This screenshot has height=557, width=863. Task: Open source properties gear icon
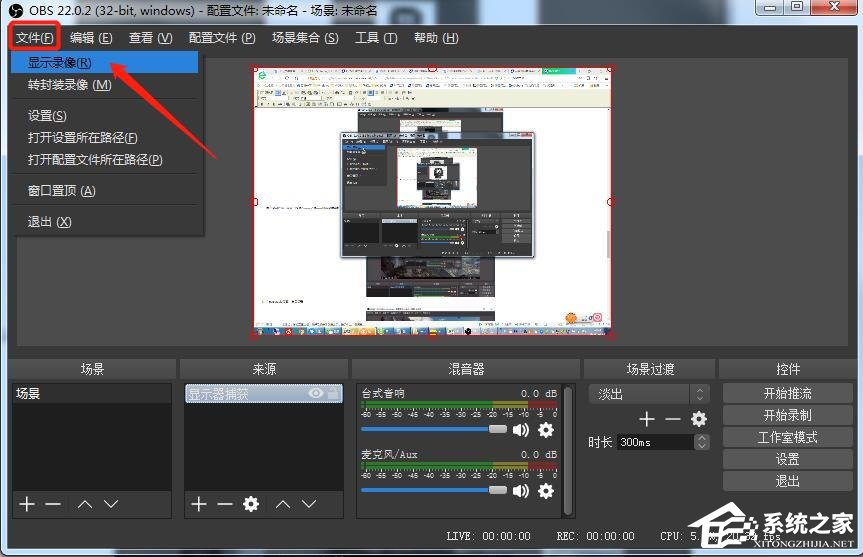[x=251, y=504]
